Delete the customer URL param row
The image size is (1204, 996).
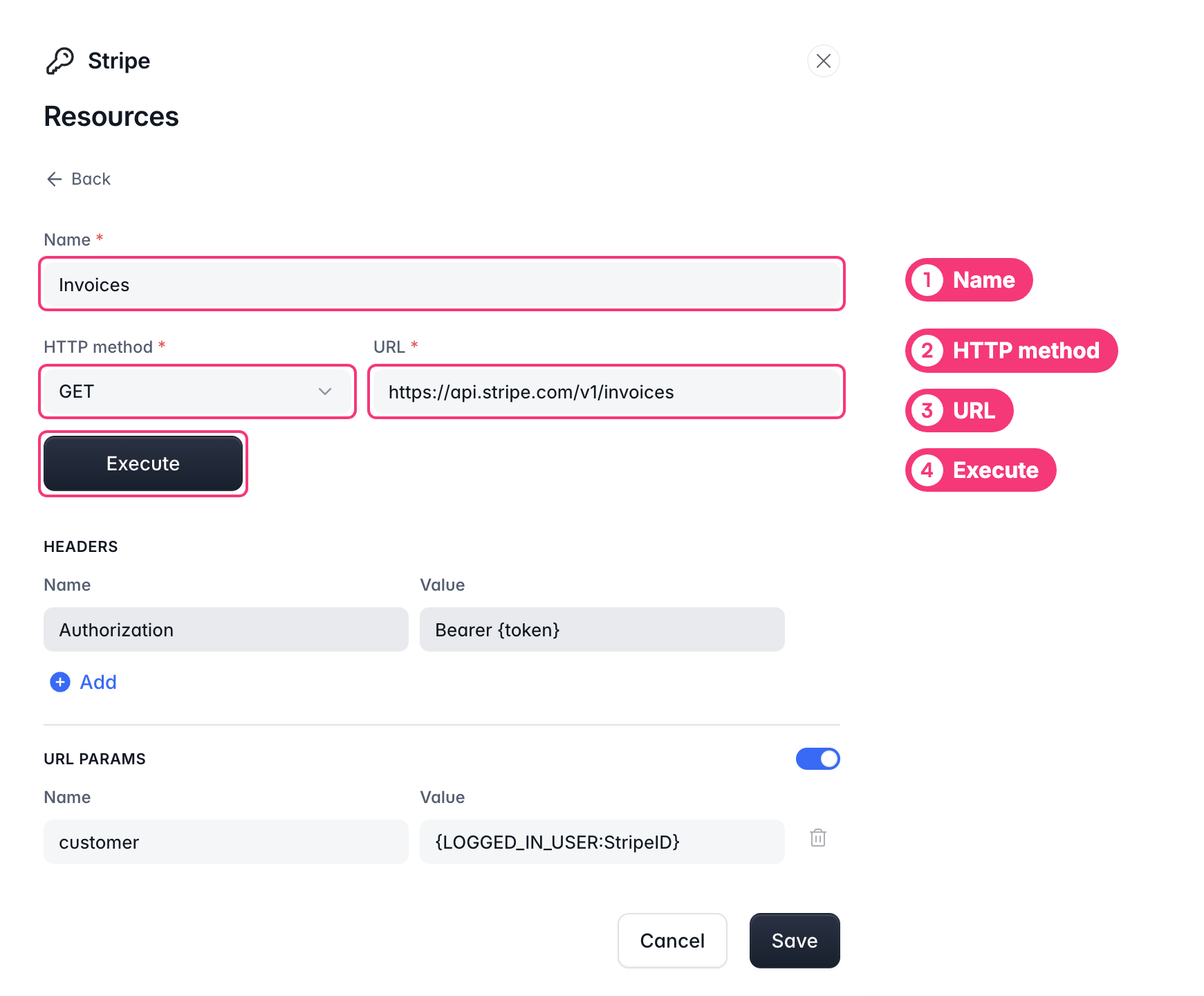click(x=818, y=838)
